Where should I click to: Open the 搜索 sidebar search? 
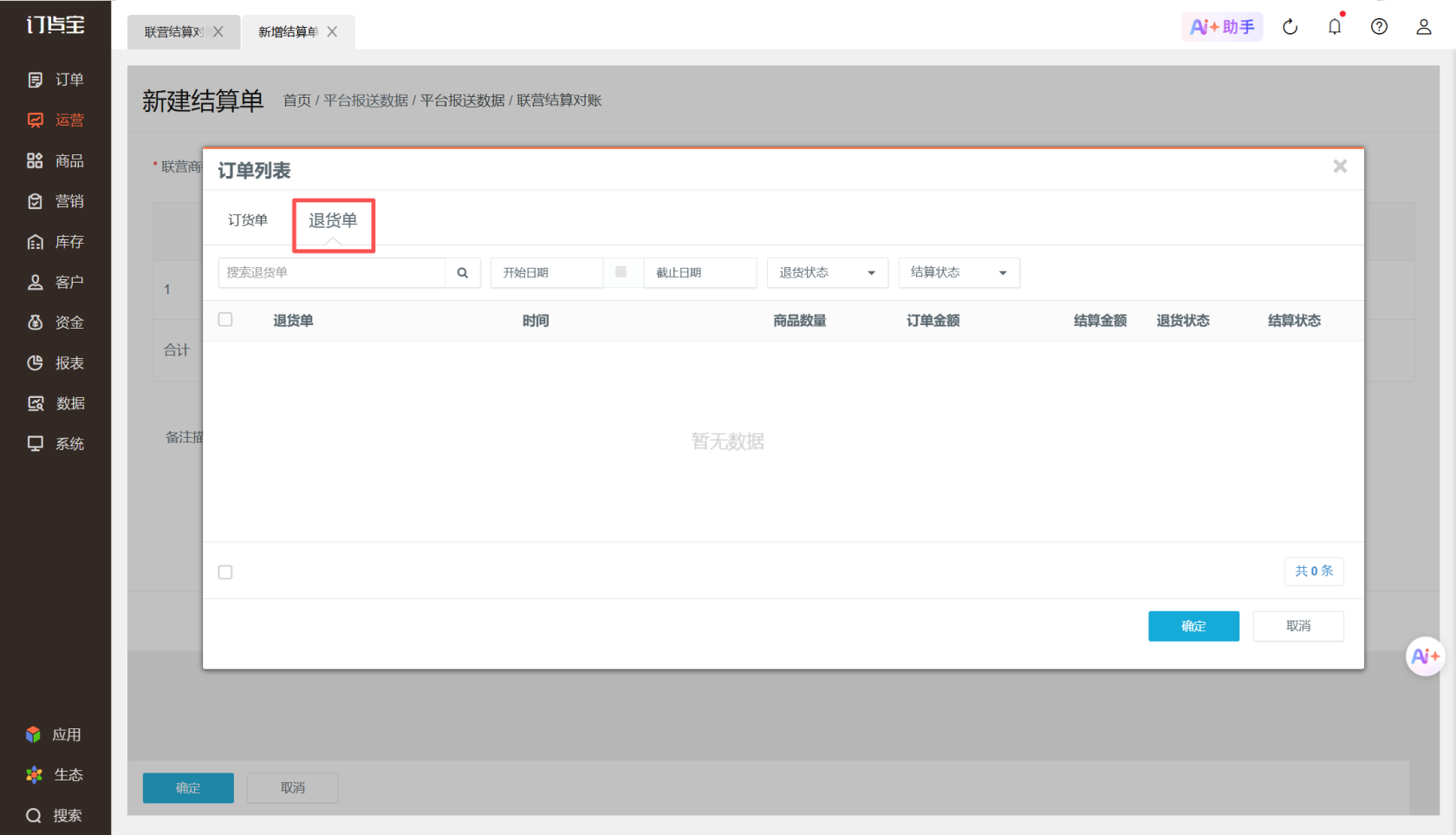[54, 815]
